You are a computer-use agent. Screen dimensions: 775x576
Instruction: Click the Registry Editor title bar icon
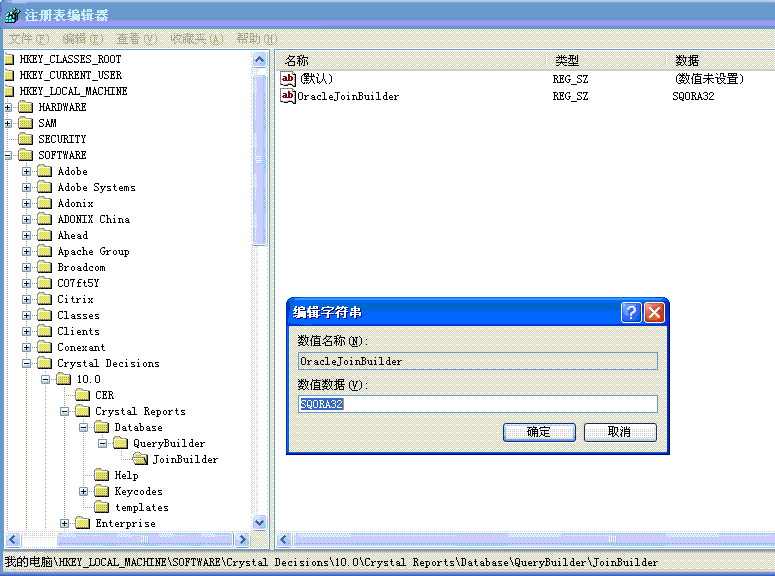click(x=11, y=15)
